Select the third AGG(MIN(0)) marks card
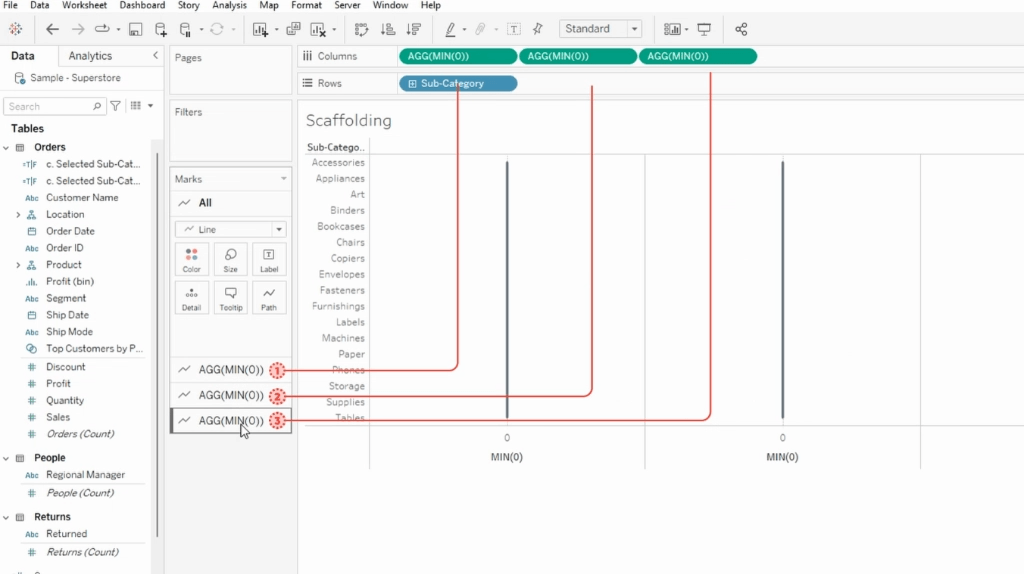 230,421
